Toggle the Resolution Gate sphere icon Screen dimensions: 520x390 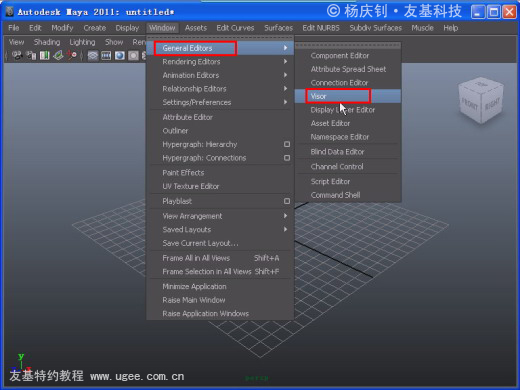point(120,56)
